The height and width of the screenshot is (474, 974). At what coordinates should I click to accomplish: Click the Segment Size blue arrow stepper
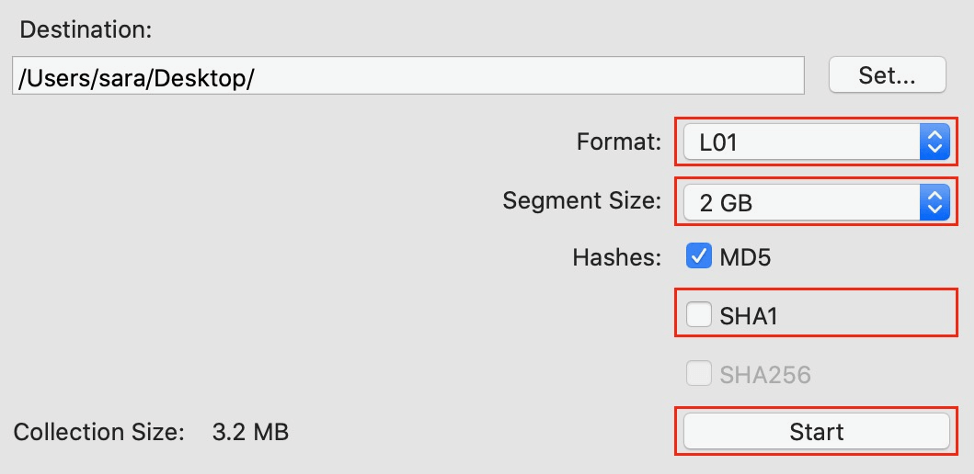pyautogui.click(x=932, y=203)
